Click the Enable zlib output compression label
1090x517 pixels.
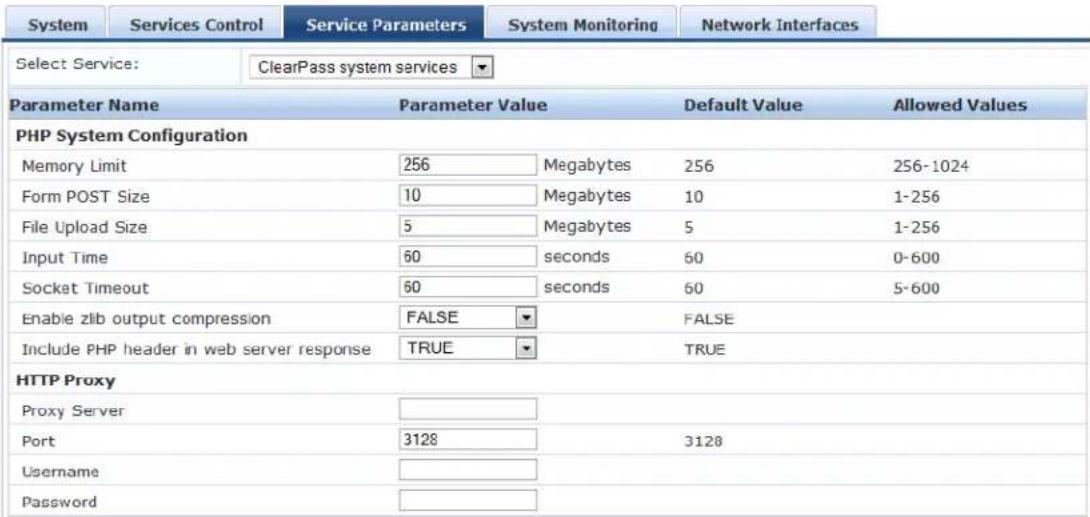[x=146, y=319]
